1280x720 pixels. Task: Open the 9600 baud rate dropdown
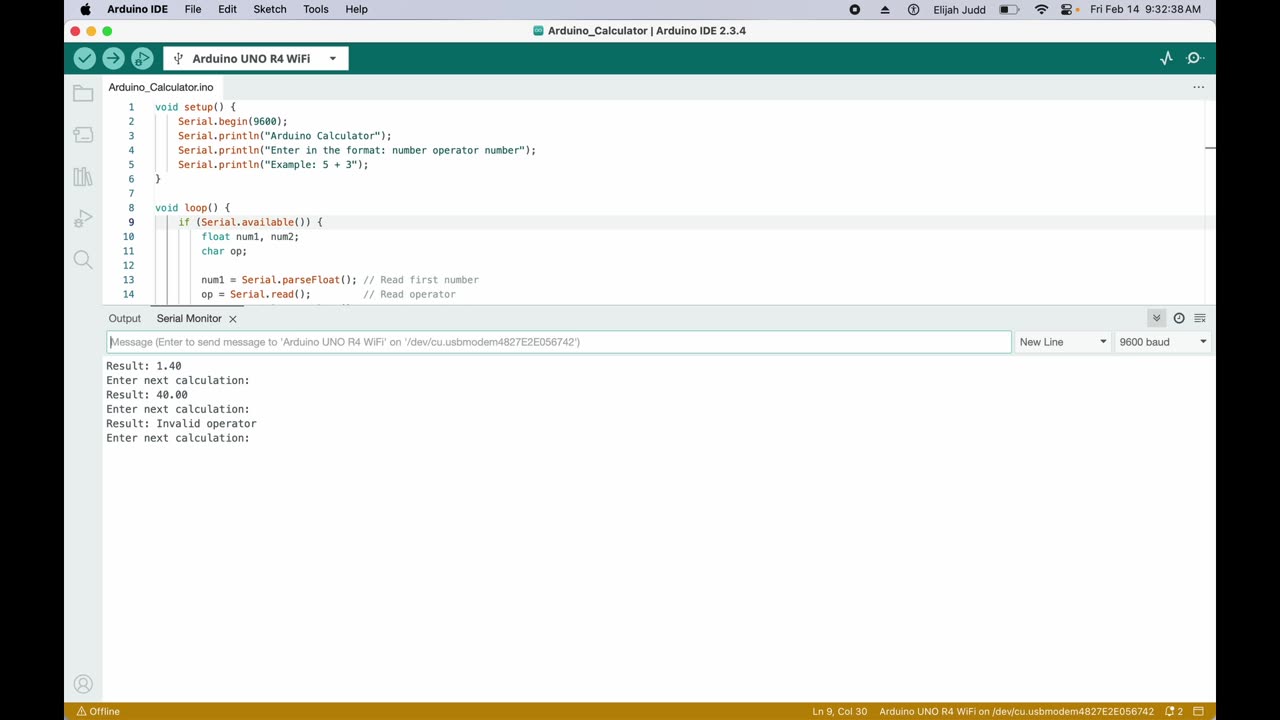pos(1163,342)
